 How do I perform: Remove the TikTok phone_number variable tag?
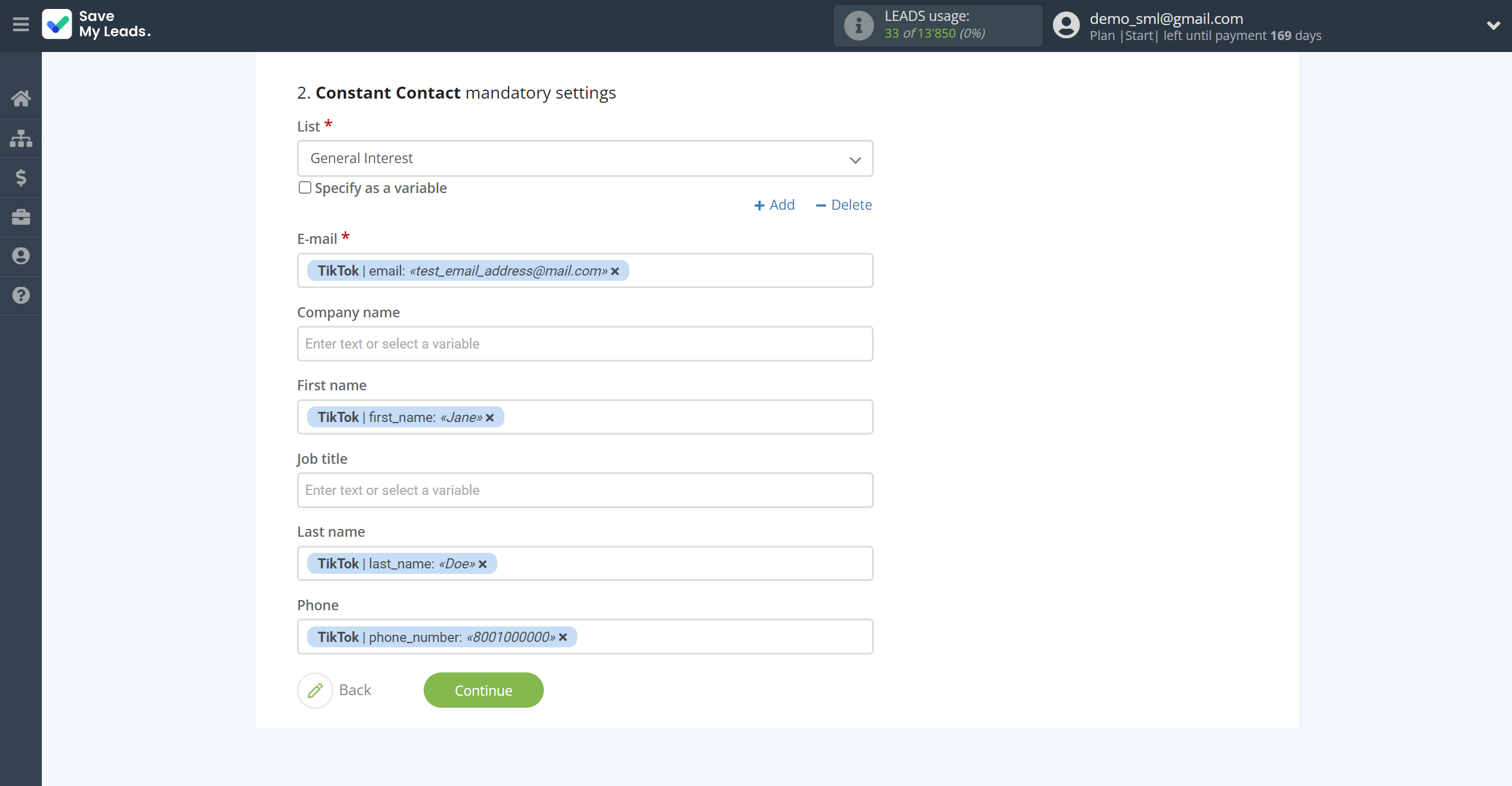563,638
